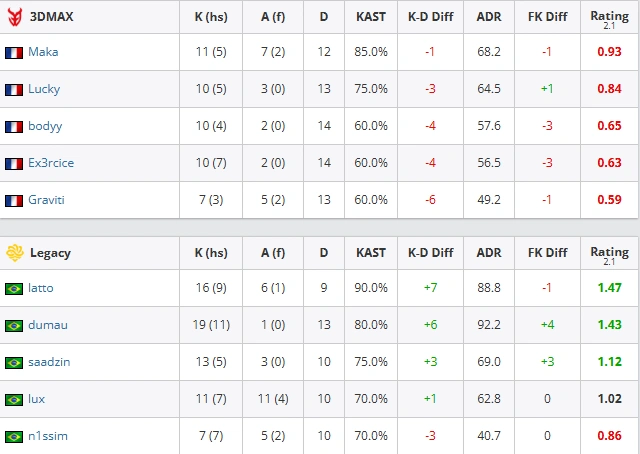Viewport: 640px width, 454px height.
Task: Click K (hs) header in Legacy table
Action: pos(211,253)
